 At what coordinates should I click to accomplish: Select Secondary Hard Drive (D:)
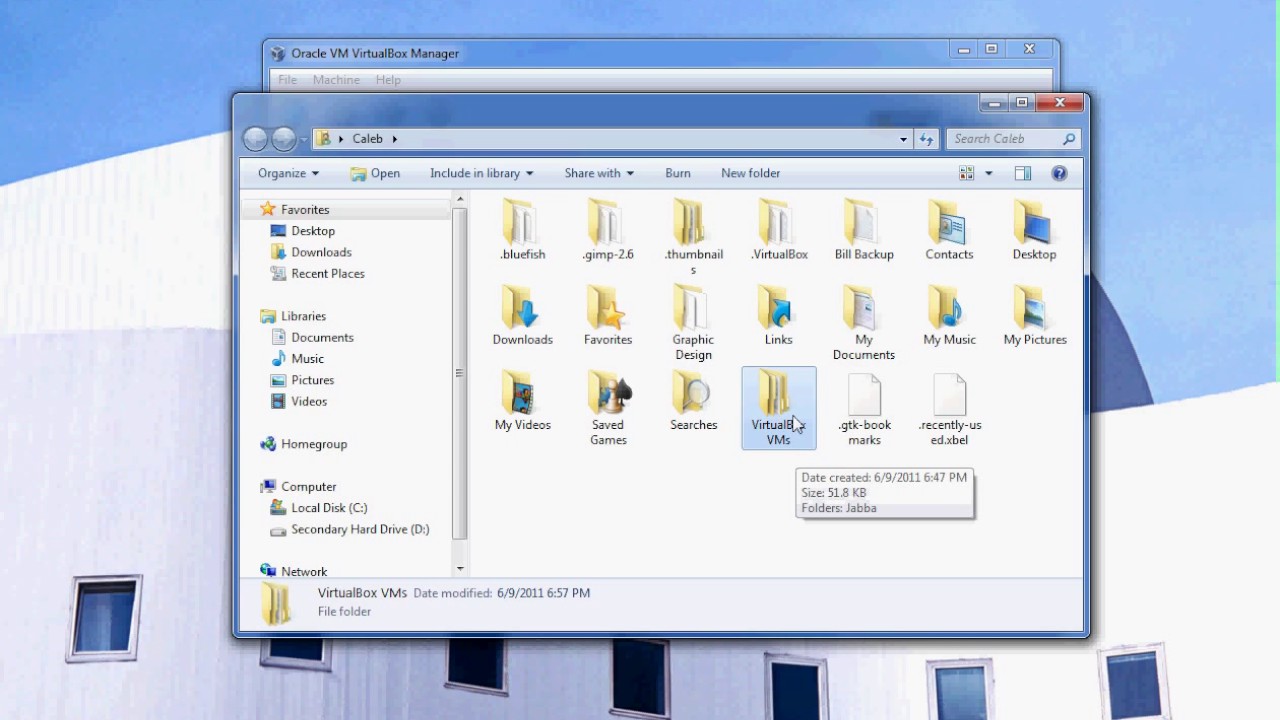(360, 529)
